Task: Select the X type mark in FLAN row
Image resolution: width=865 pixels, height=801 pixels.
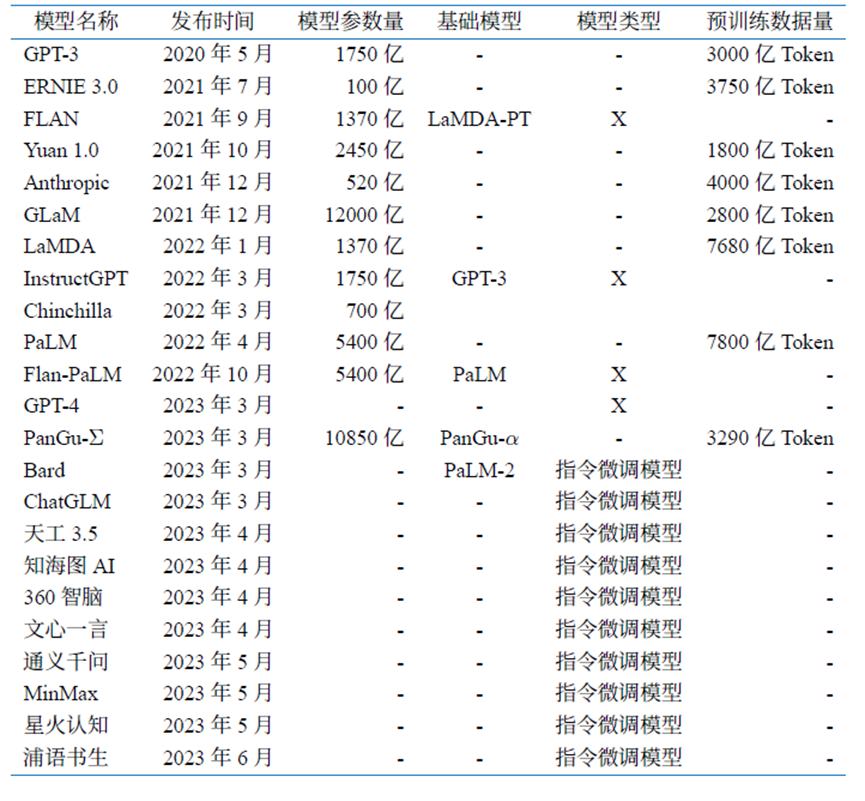Action: [x=618, y=119]
